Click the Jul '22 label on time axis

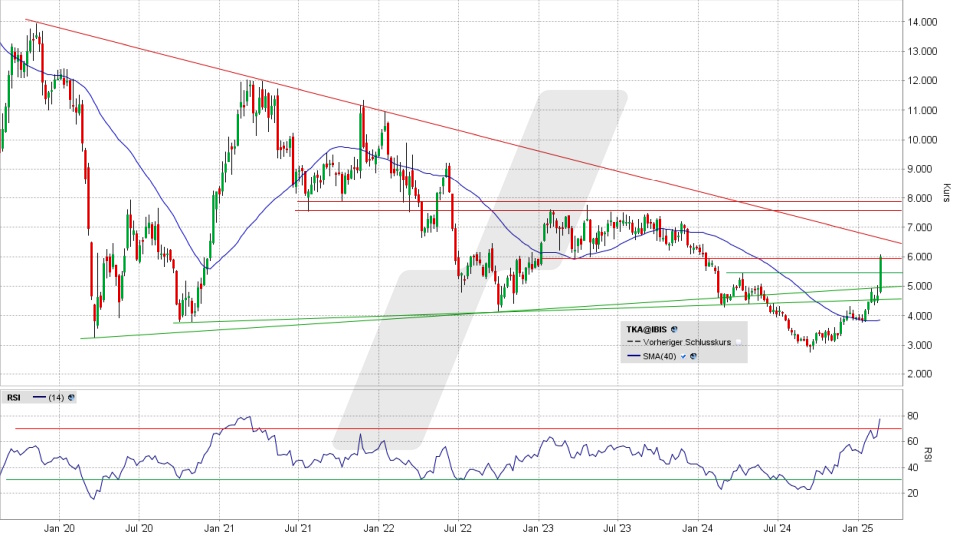(457, 525)
